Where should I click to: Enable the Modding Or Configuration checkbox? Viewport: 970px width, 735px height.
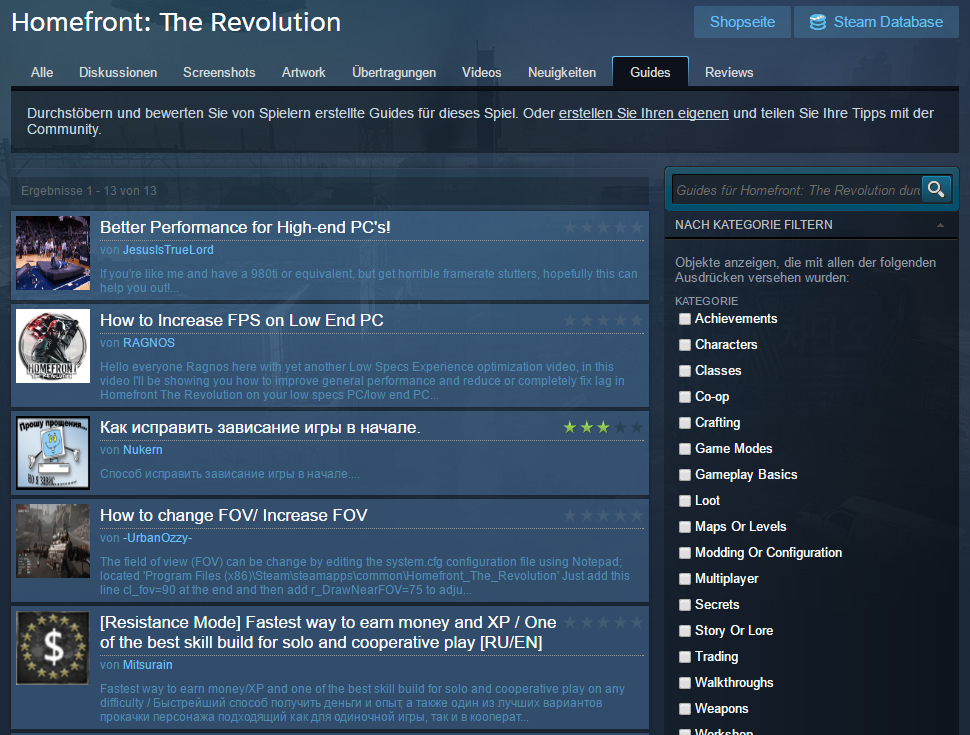click(685, 553)
